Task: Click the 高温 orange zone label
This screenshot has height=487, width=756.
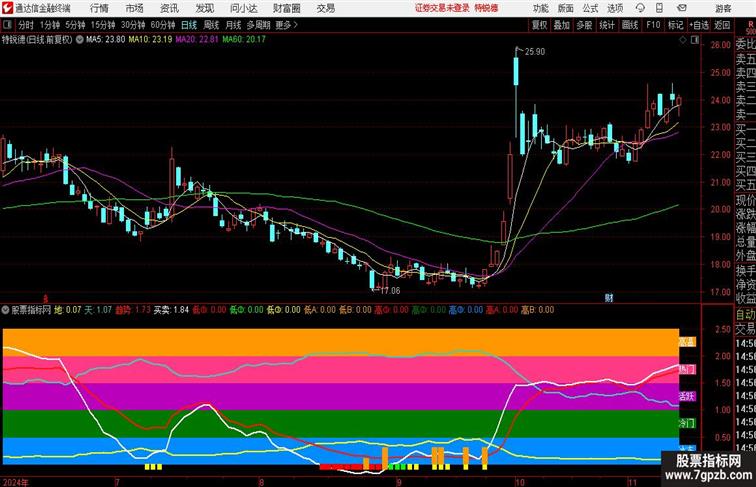Action: 687,342
